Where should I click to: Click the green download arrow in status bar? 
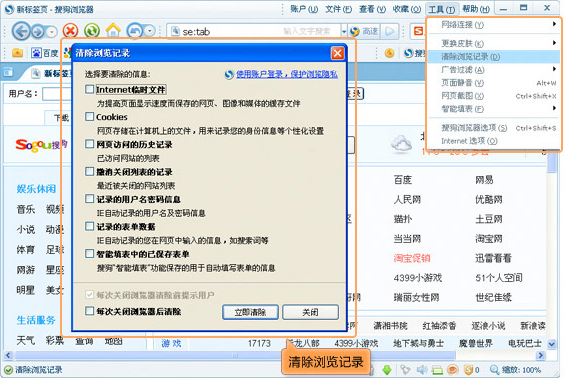click(x=387, y=370)
